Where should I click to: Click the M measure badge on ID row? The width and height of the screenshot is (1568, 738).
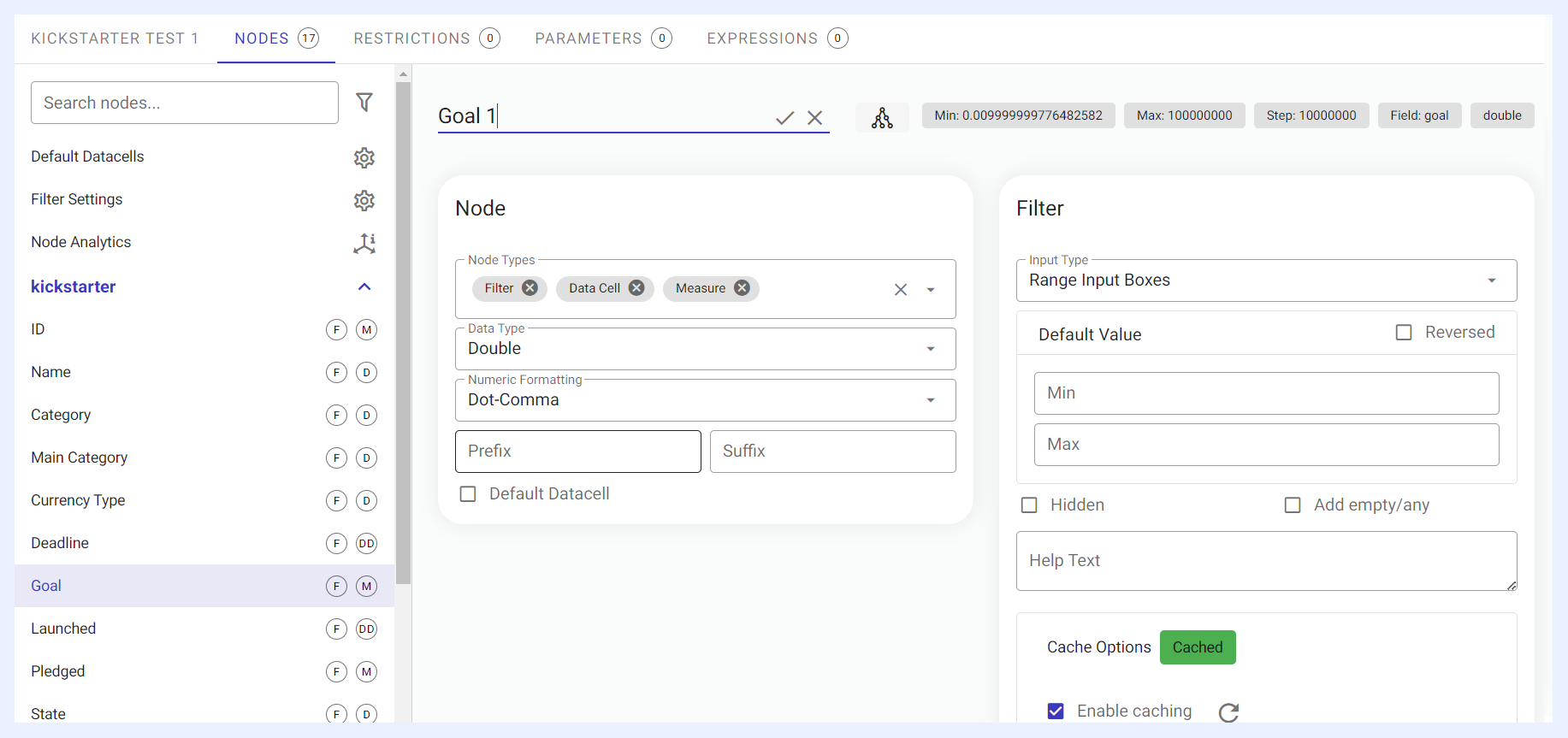tap(366, 330)
